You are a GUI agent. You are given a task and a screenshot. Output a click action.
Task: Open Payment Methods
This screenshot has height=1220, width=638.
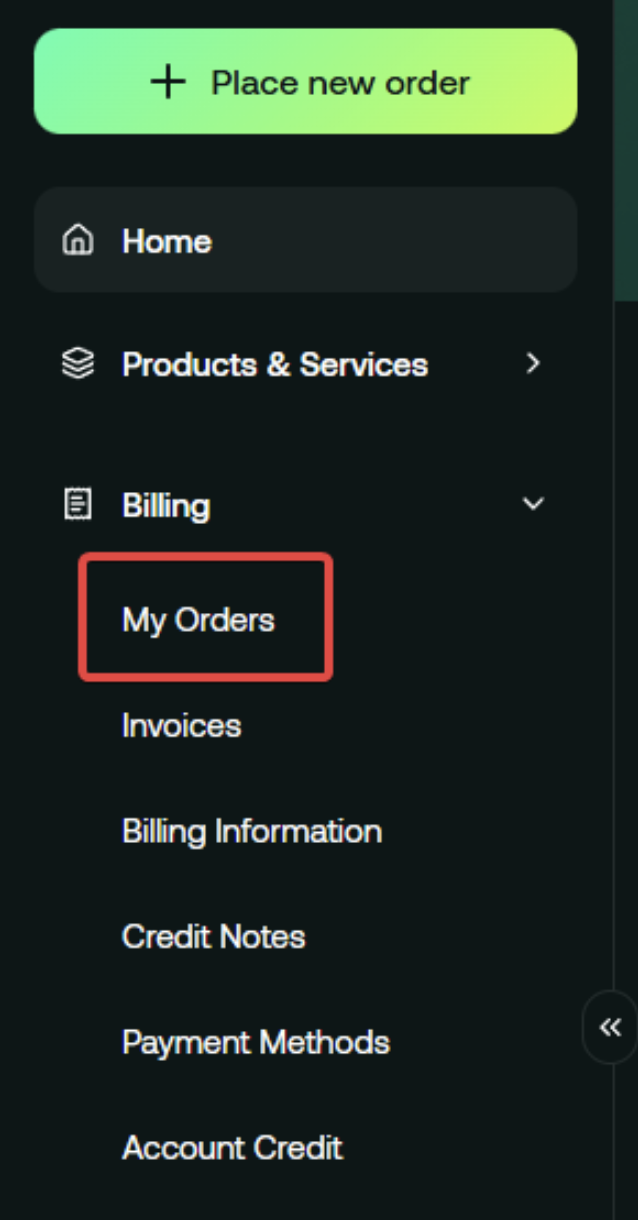point(256,1042)
